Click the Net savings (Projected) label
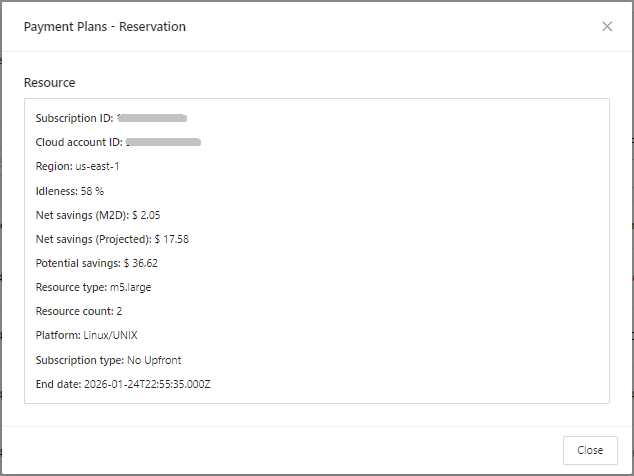This screenshot has height=476, width=634. (93, 239)
